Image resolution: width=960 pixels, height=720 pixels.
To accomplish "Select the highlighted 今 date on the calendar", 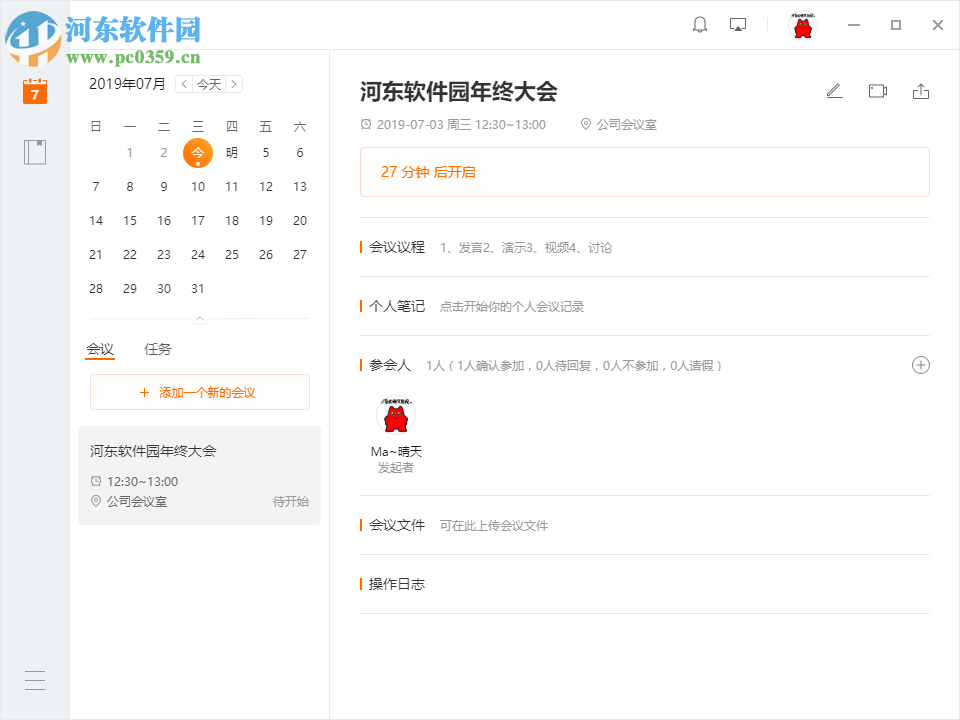I will pos(197,152).
